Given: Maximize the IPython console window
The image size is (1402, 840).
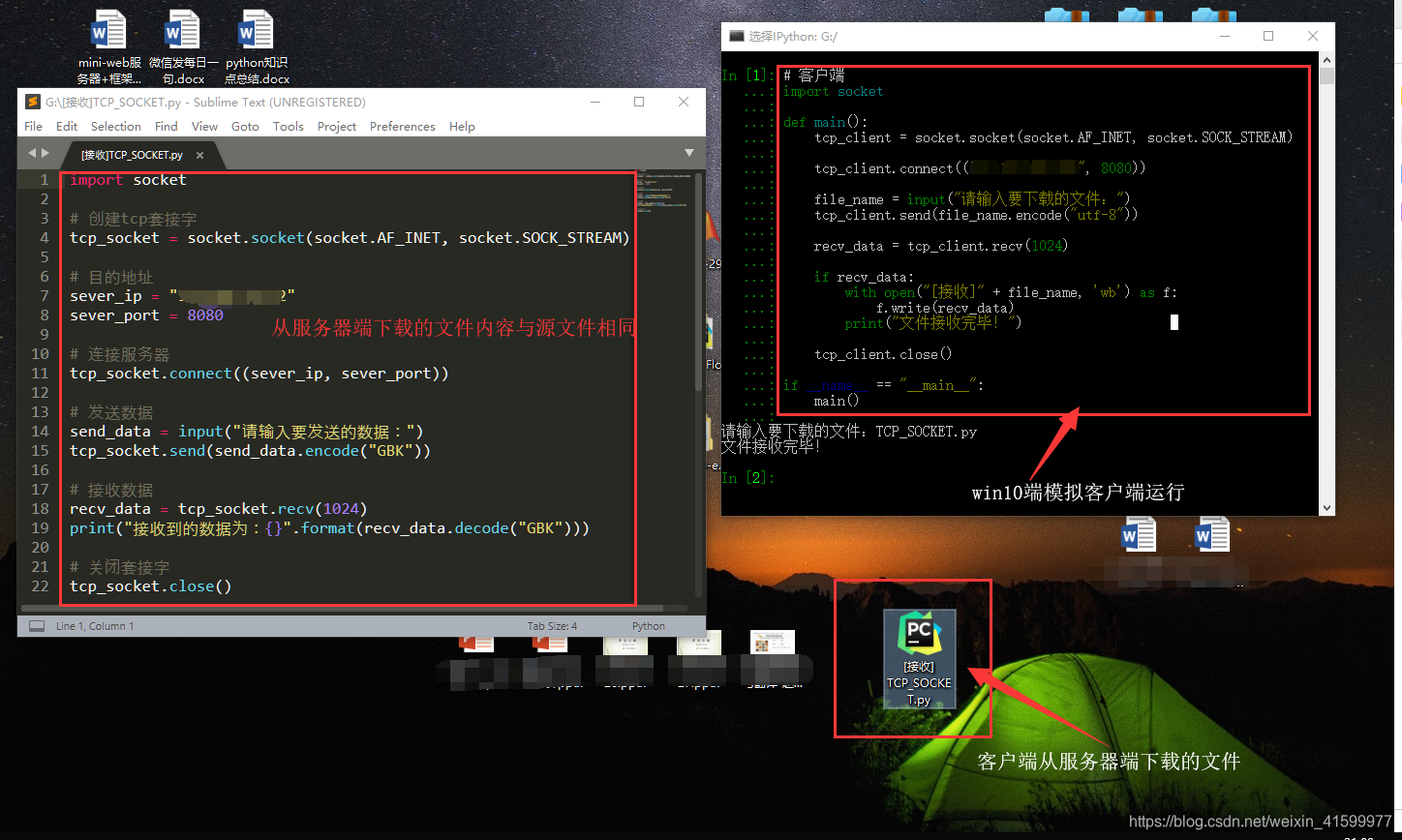Looking at the screenshot, I should point(1268,36).
